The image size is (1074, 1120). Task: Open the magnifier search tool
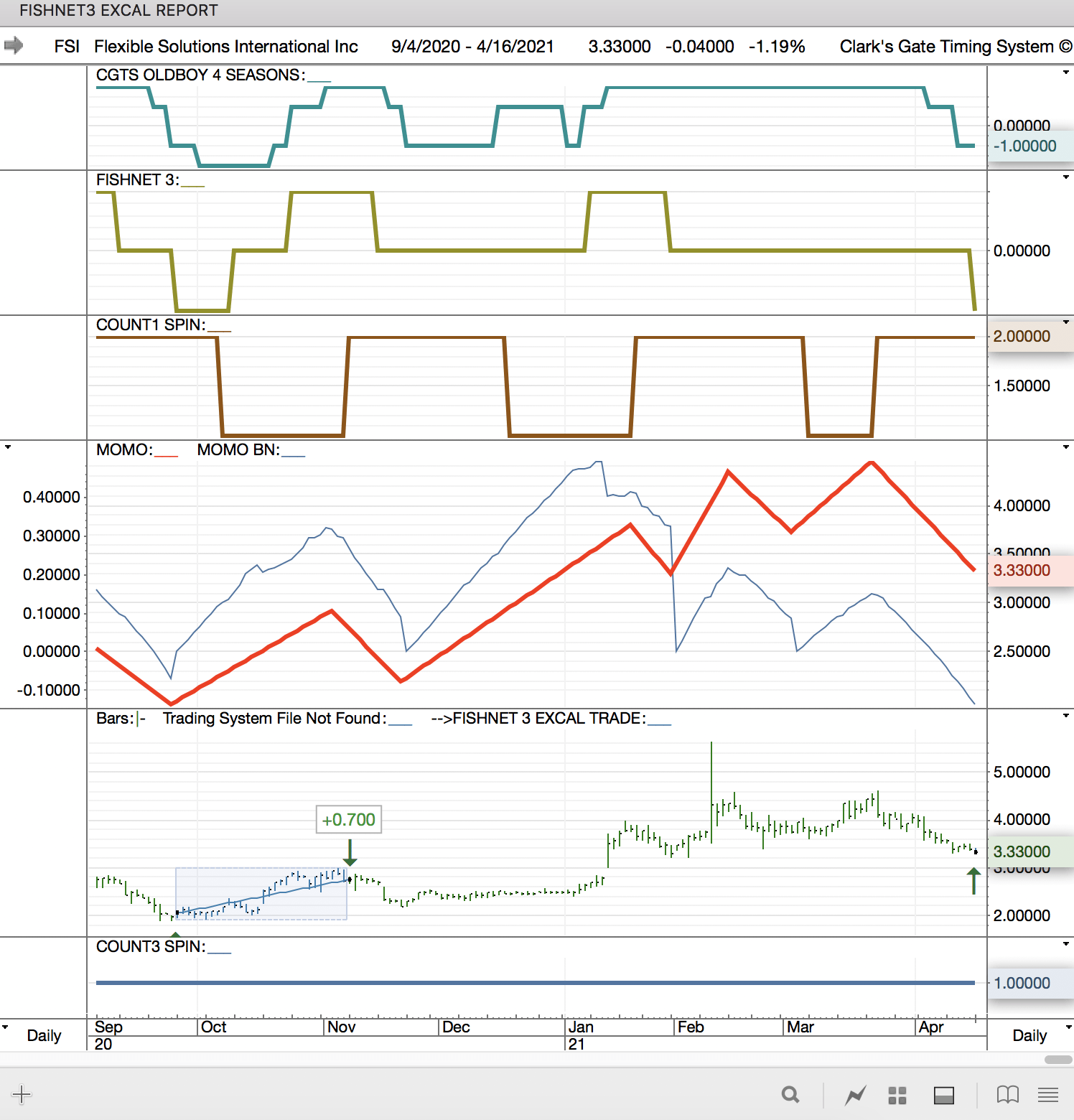click(x=790, y=1094)
